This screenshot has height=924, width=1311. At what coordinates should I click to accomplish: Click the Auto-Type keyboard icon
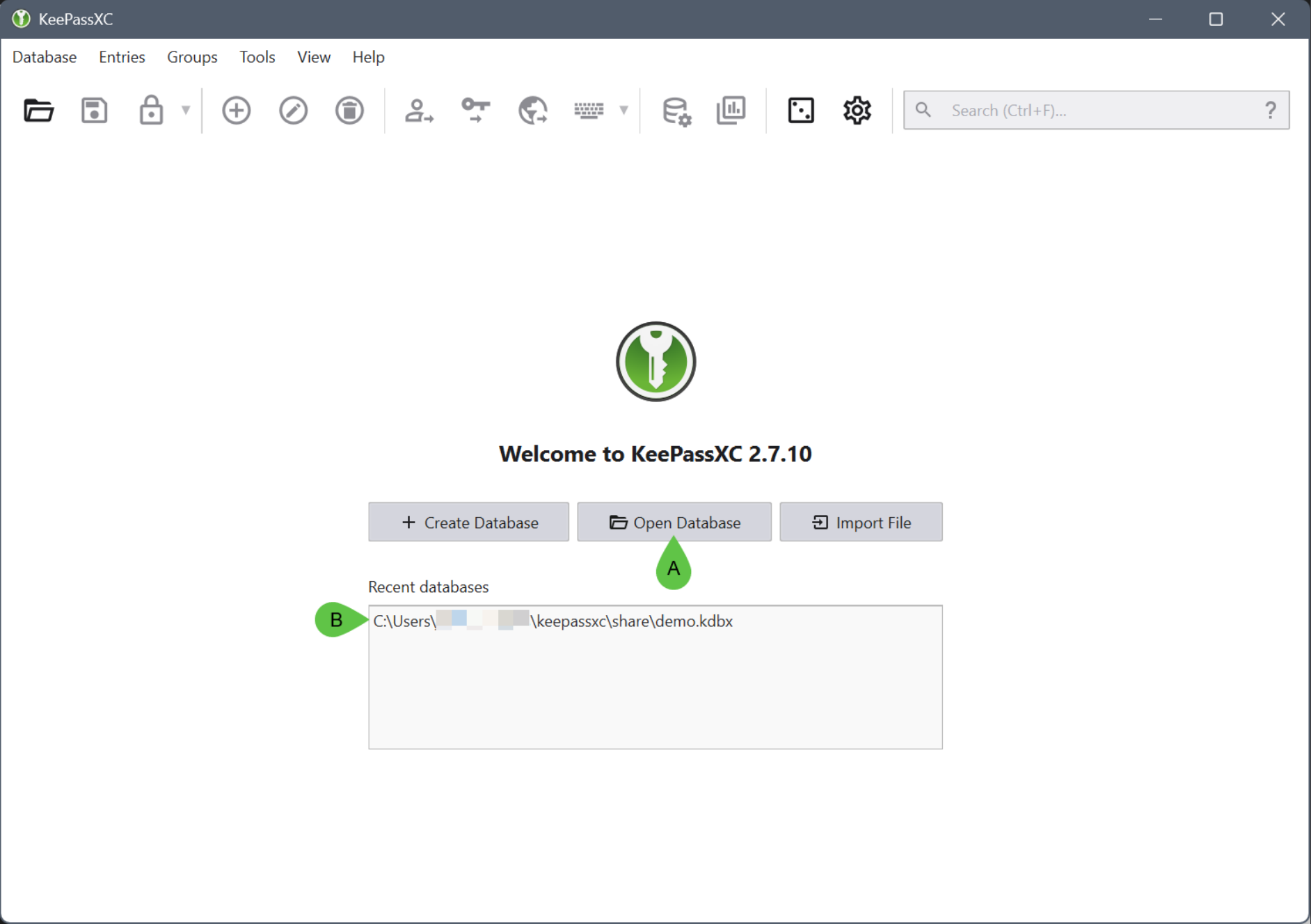[589, 110]
